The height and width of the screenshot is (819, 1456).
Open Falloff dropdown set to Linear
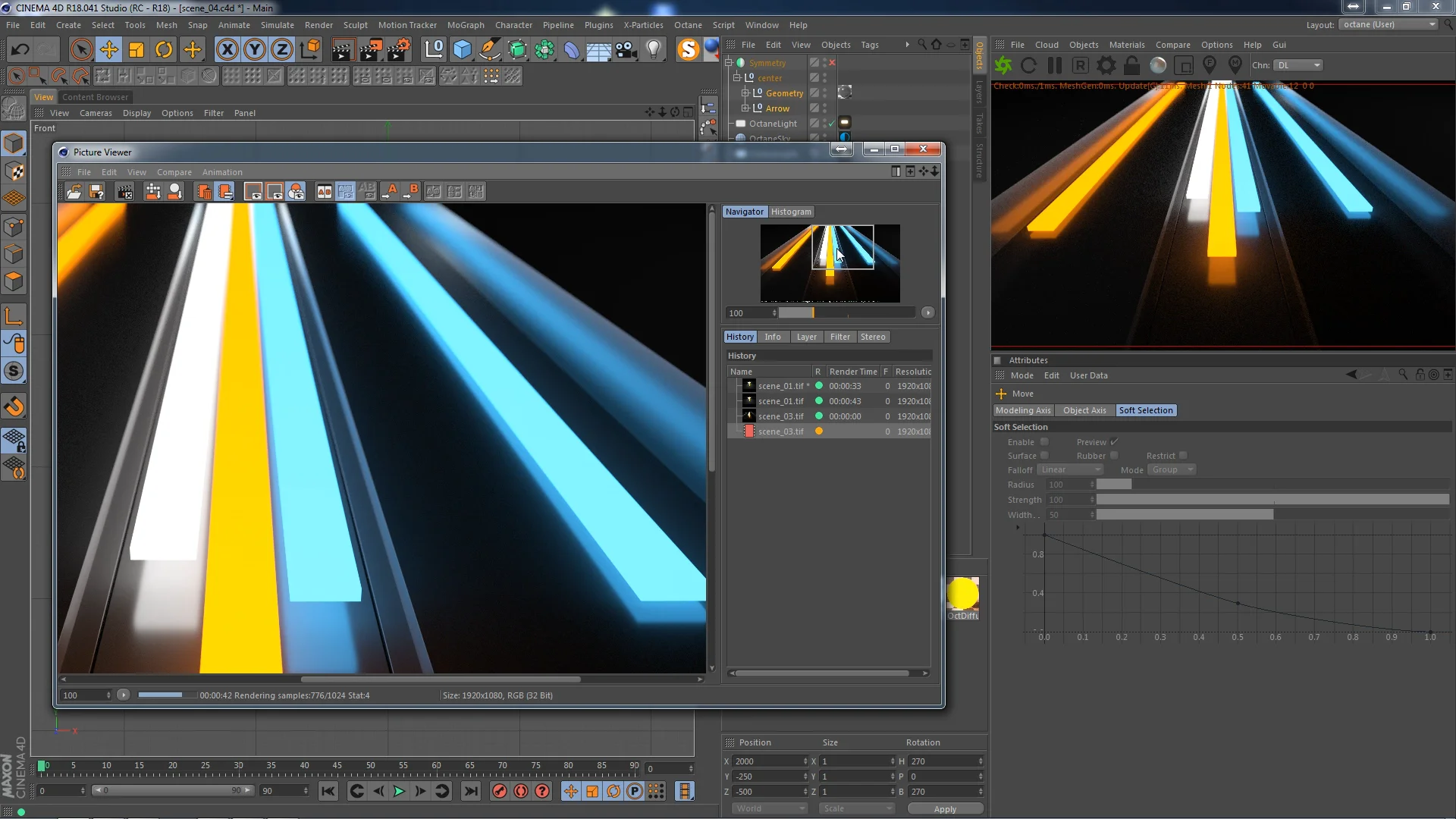1070,469
